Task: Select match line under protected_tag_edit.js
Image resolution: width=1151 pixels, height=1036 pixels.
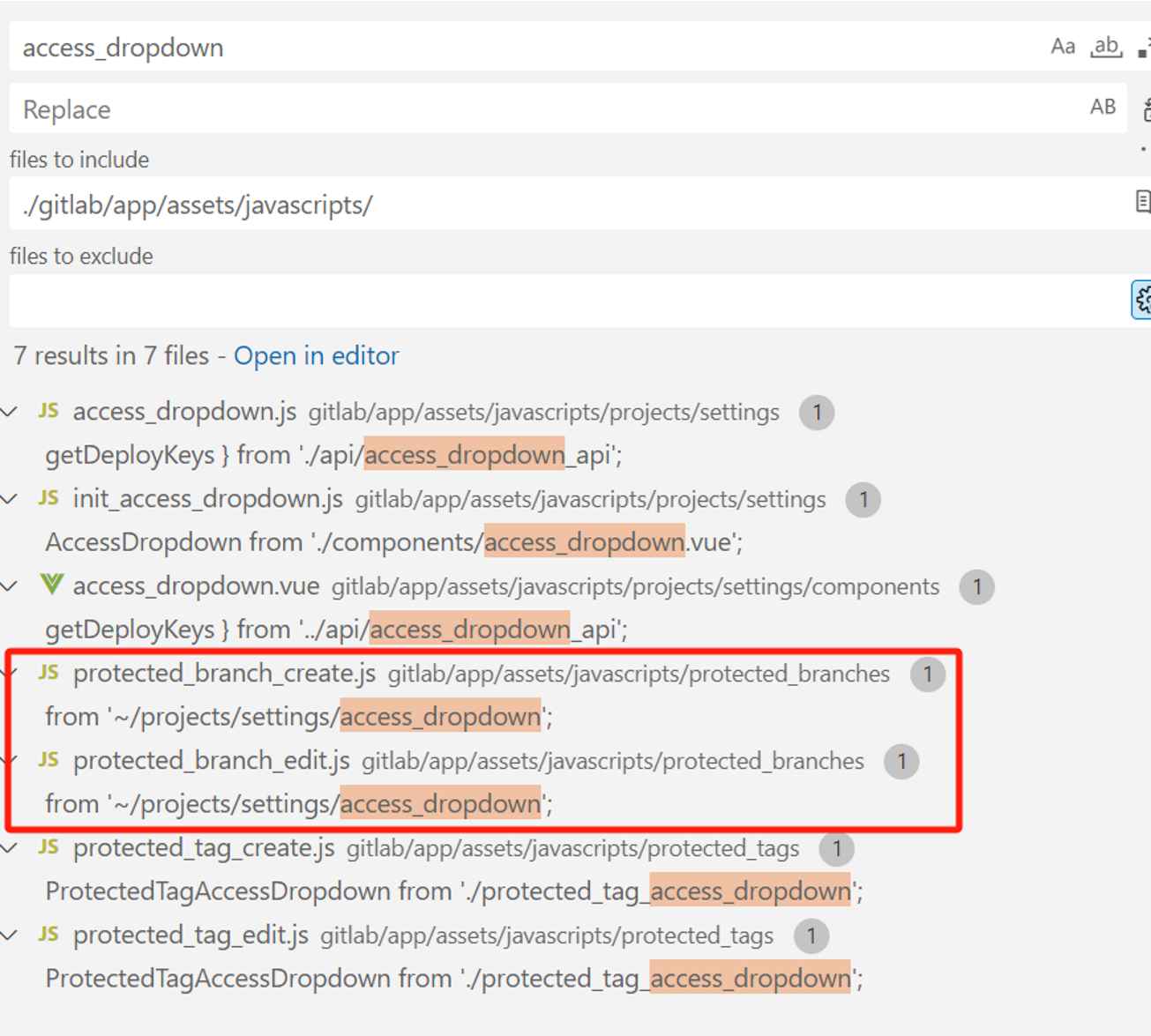Action: [x=453, y=979]
